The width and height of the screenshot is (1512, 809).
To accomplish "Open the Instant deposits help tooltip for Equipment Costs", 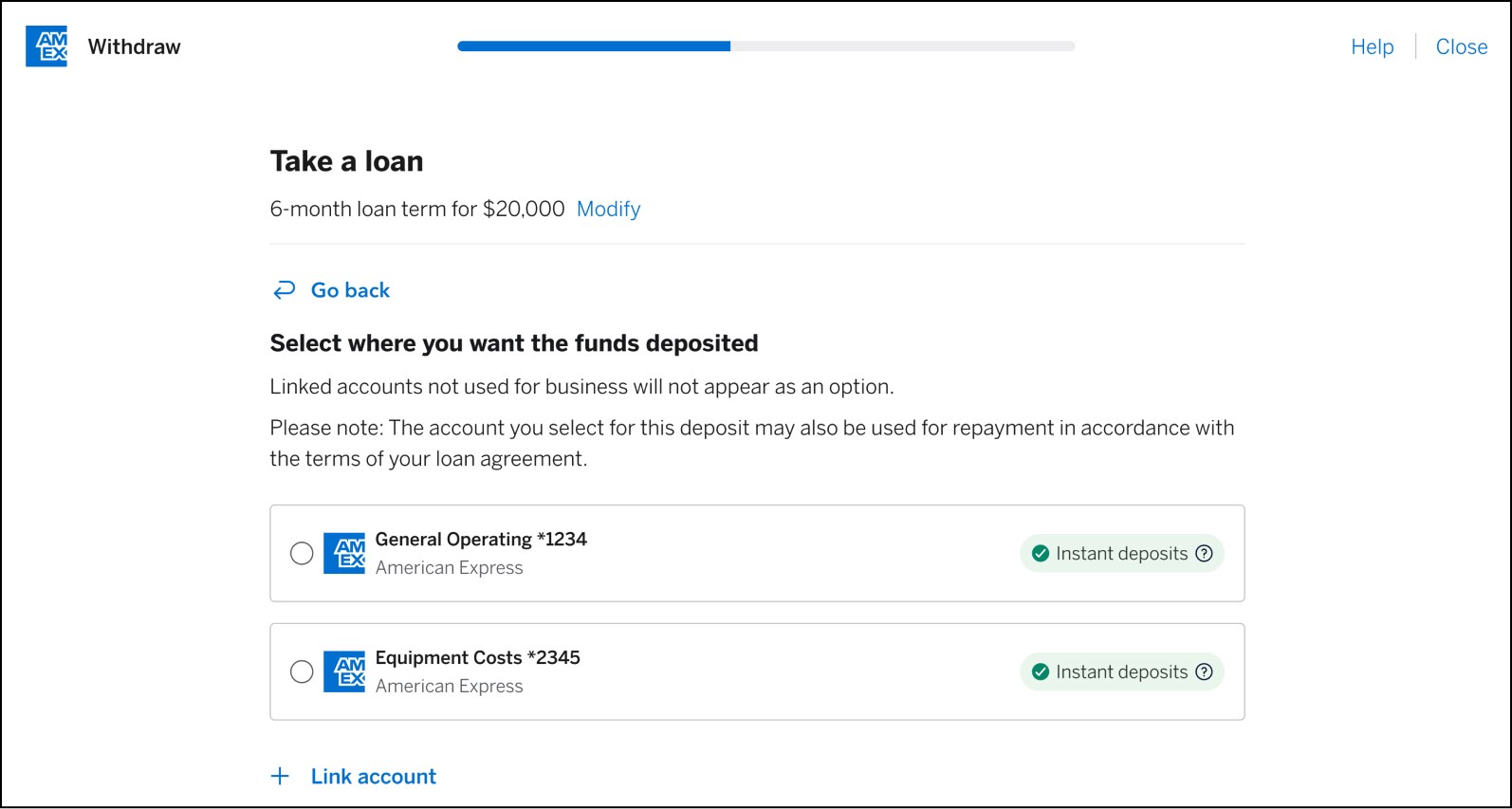I will [1203, 671].
